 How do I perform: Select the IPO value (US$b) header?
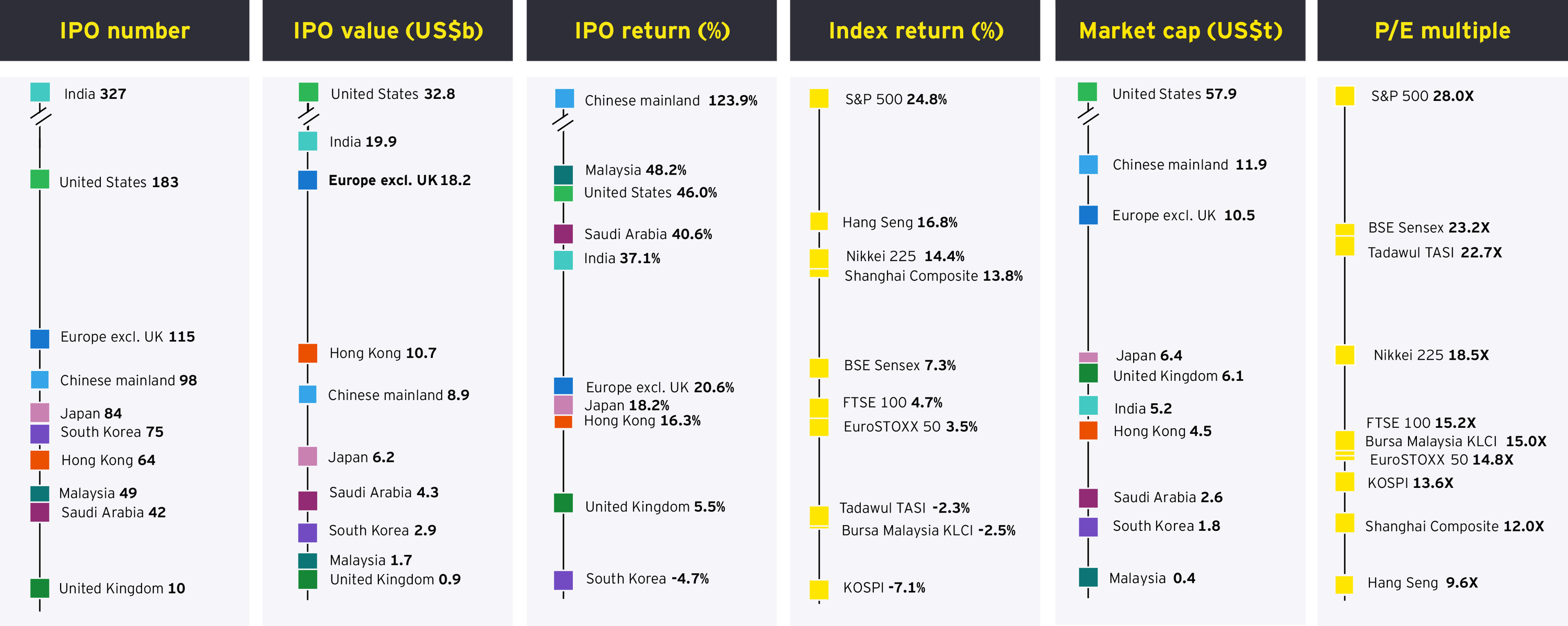(388, 30)
